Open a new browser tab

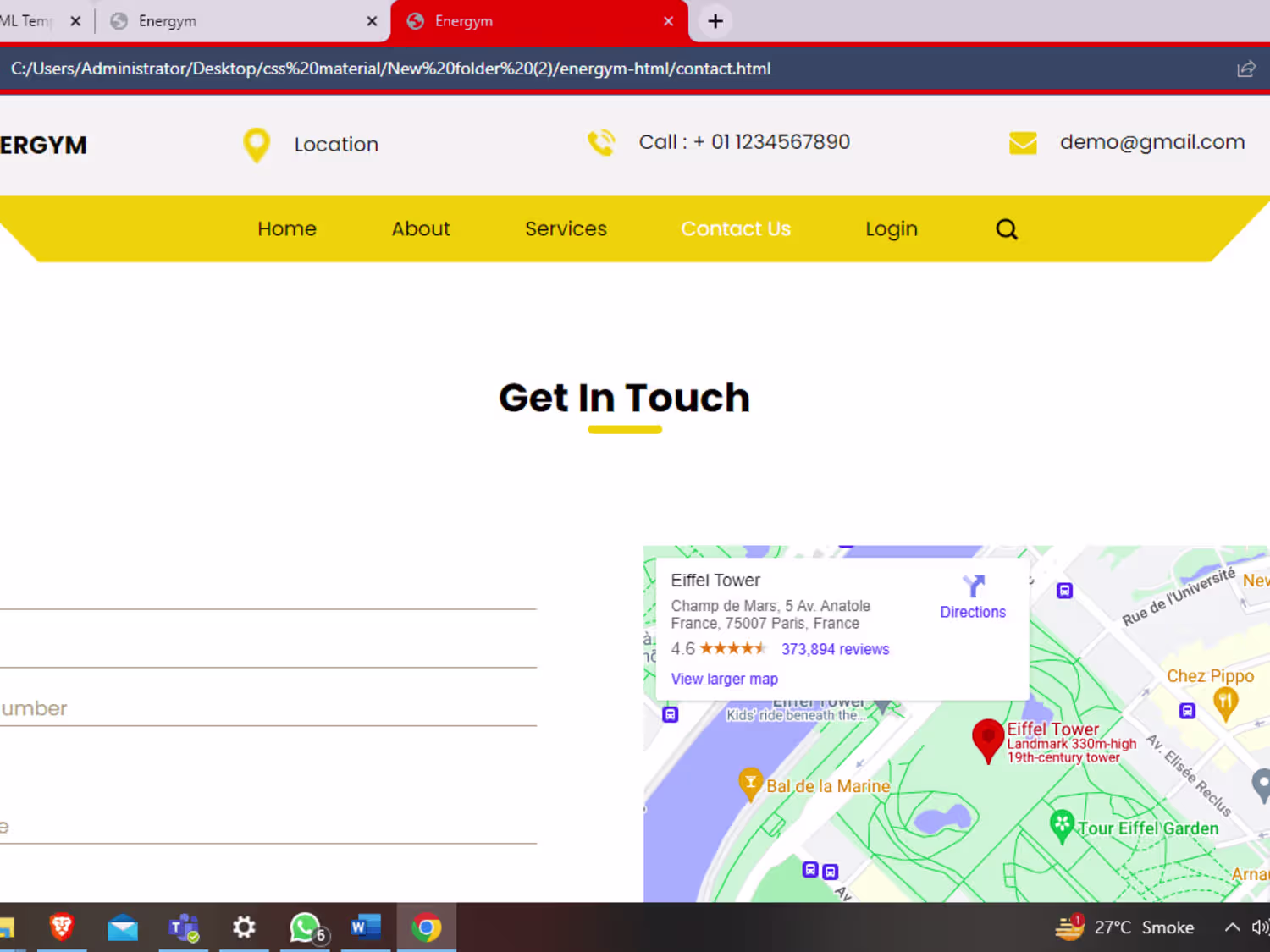pos(715,21)
